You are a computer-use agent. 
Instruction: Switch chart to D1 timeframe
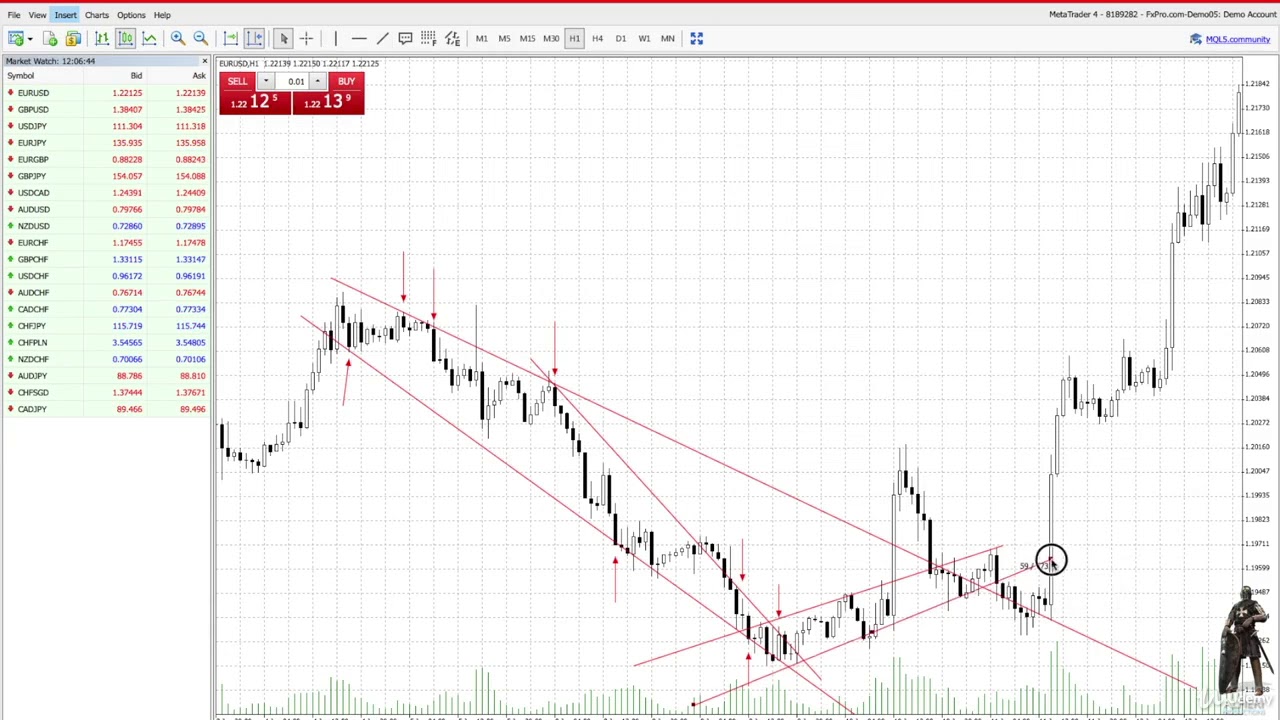point(620,38)
